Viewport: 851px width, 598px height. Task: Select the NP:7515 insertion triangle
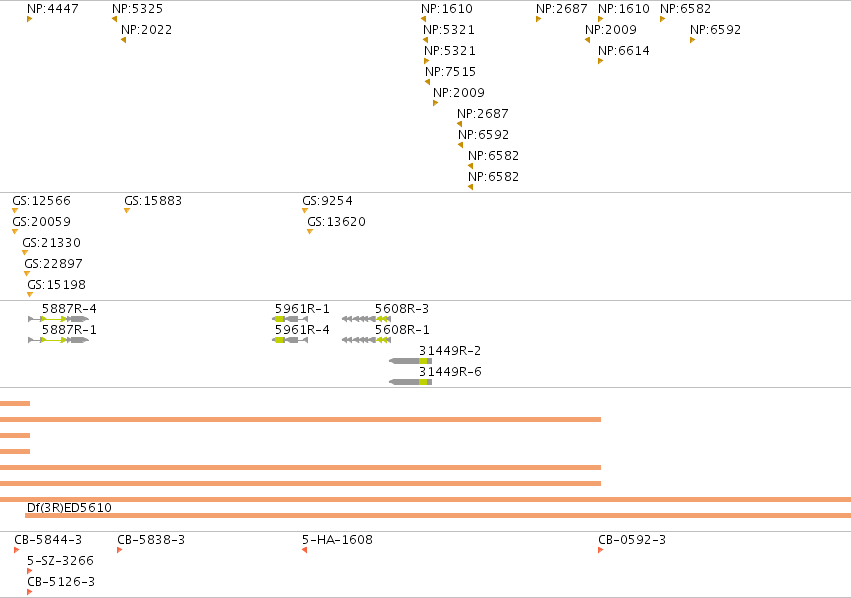click(428, 82)
